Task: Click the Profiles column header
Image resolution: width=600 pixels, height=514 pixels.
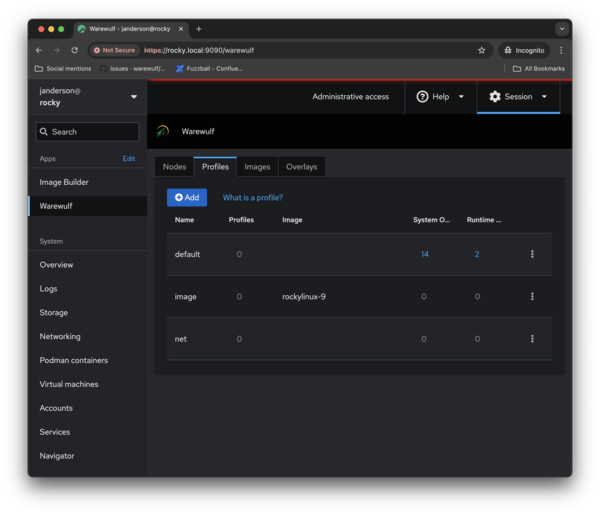Action: (x=241, y=220)
